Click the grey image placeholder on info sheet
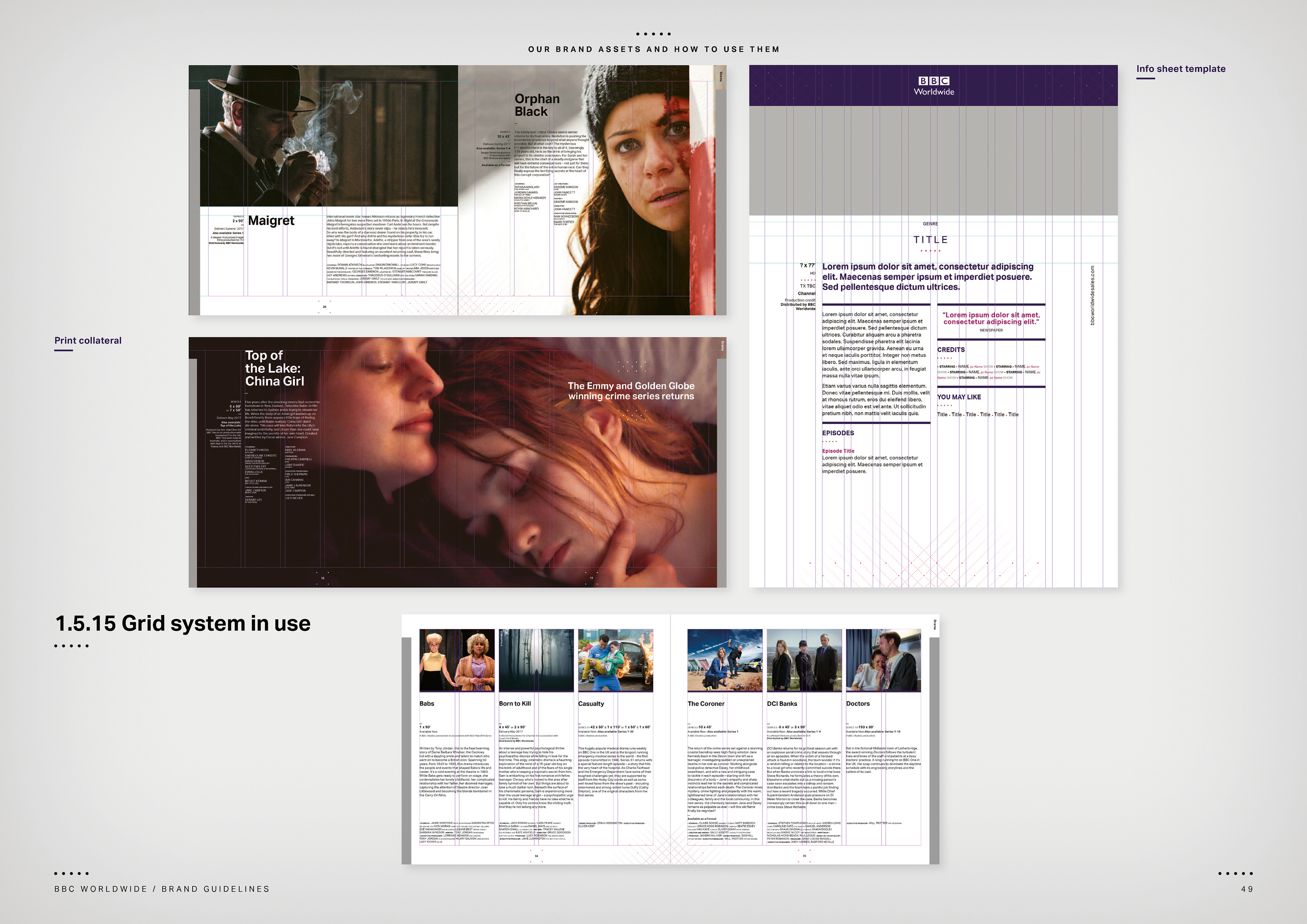Image resolution: width=1307 pixels, height=924 pixels. 933,161
